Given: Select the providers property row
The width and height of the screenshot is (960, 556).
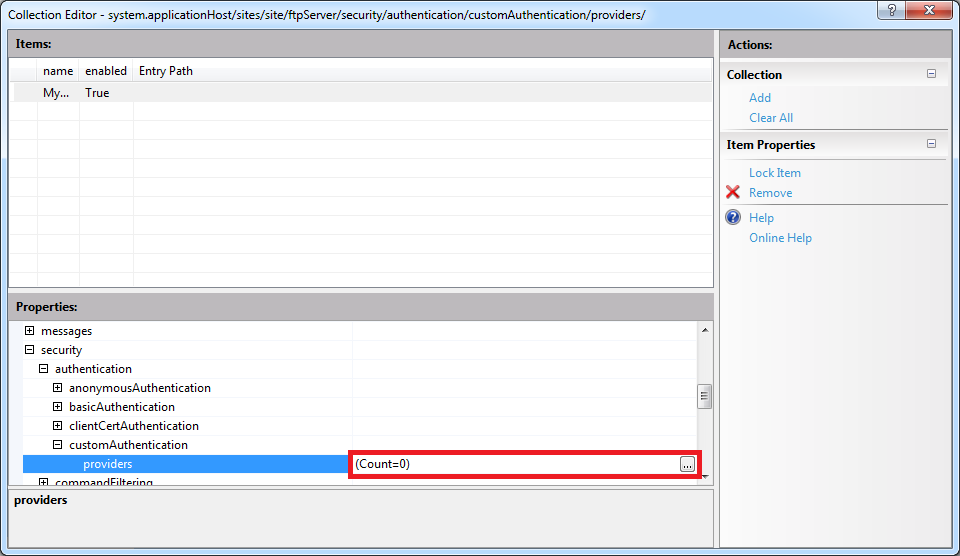Looking at the screenshot, I should (108, 464).
